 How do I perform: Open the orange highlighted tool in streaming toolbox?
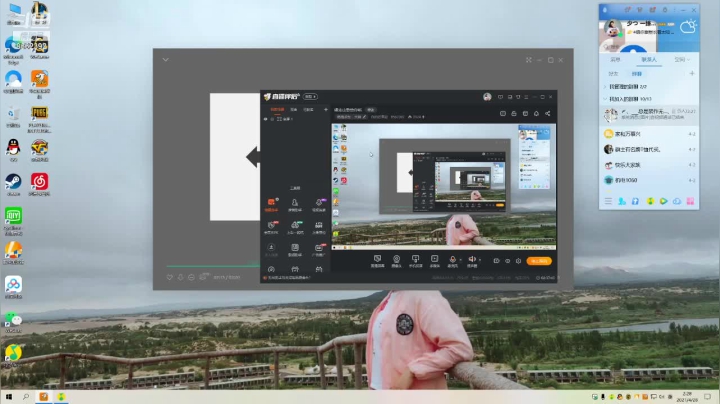tap(271, 204)
